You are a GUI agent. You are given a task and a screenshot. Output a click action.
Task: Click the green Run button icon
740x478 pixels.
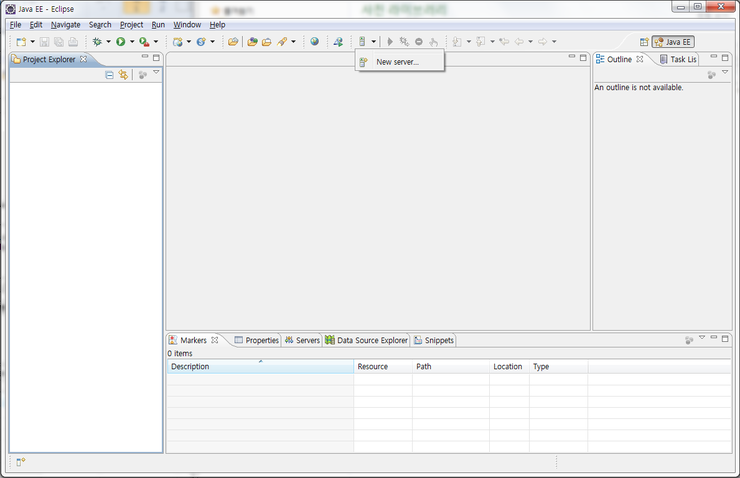tap(121, 42)
